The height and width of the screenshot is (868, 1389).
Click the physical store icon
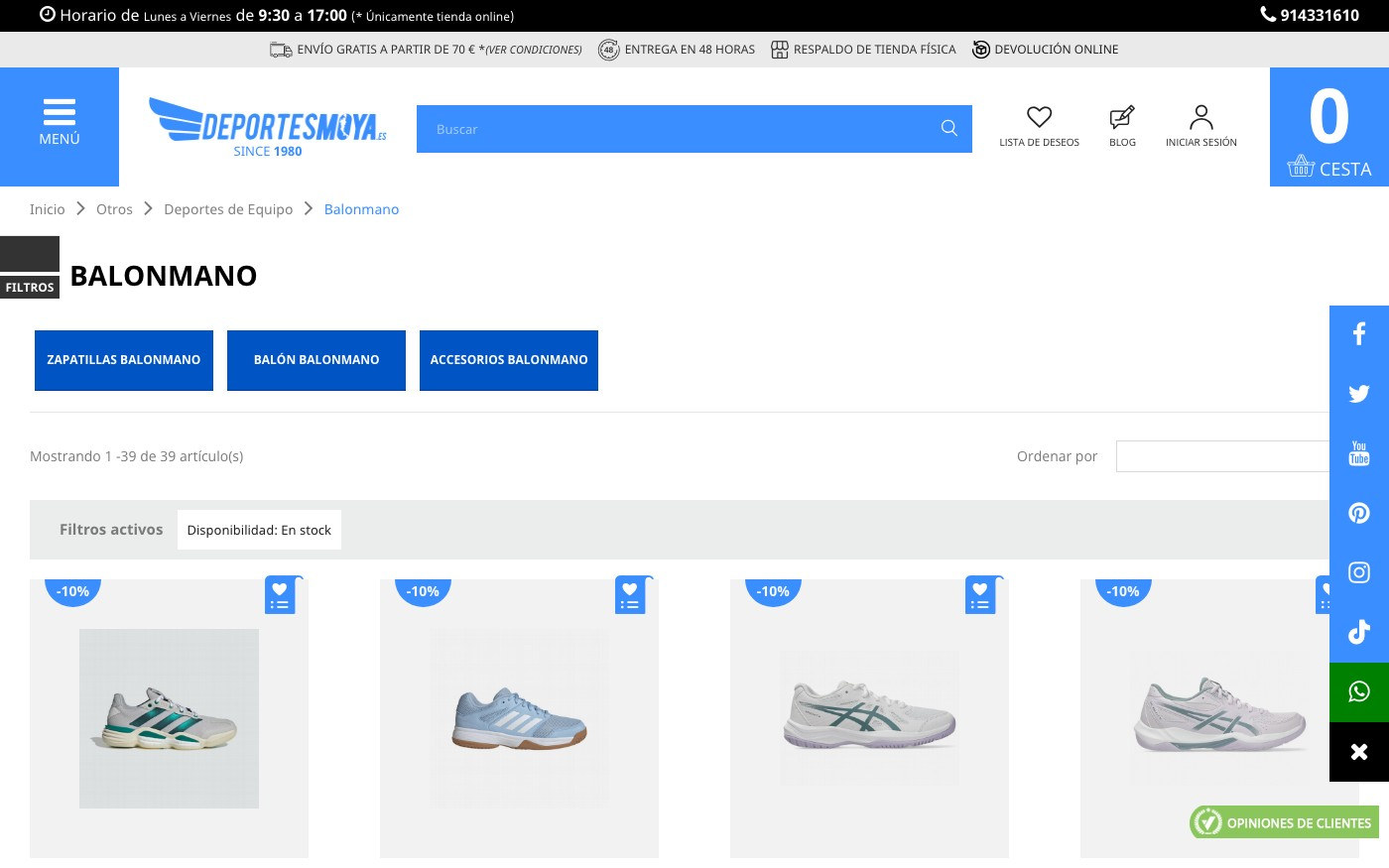[780, 50]
